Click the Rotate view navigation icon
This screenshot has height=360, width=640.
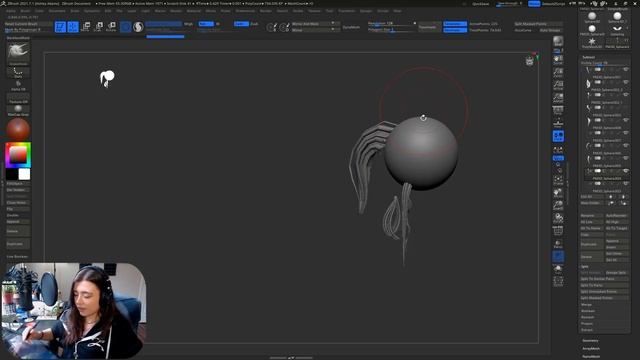[558, 218]
